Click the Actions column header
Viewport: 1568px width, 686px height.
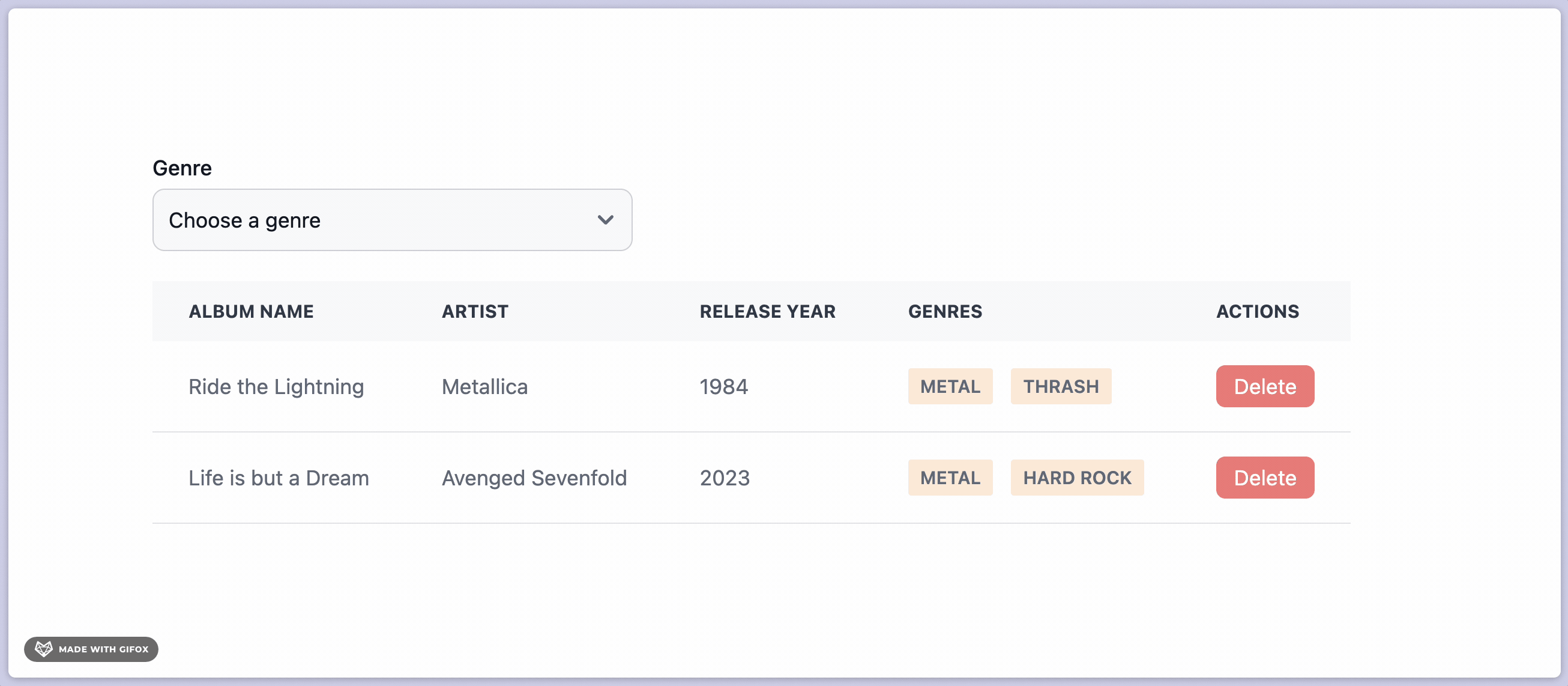click(x=1257, y=311)
